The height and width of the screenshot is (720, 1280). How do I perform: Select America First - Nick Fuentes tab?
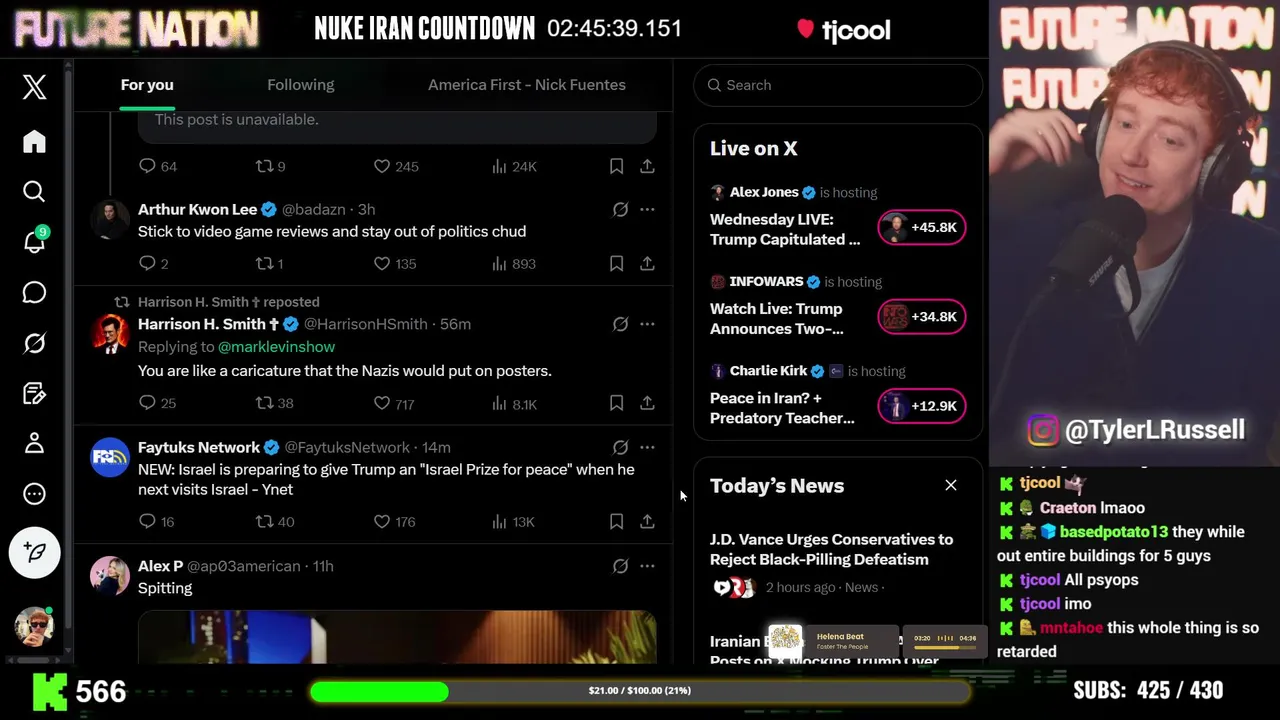[x=527, y=85]
